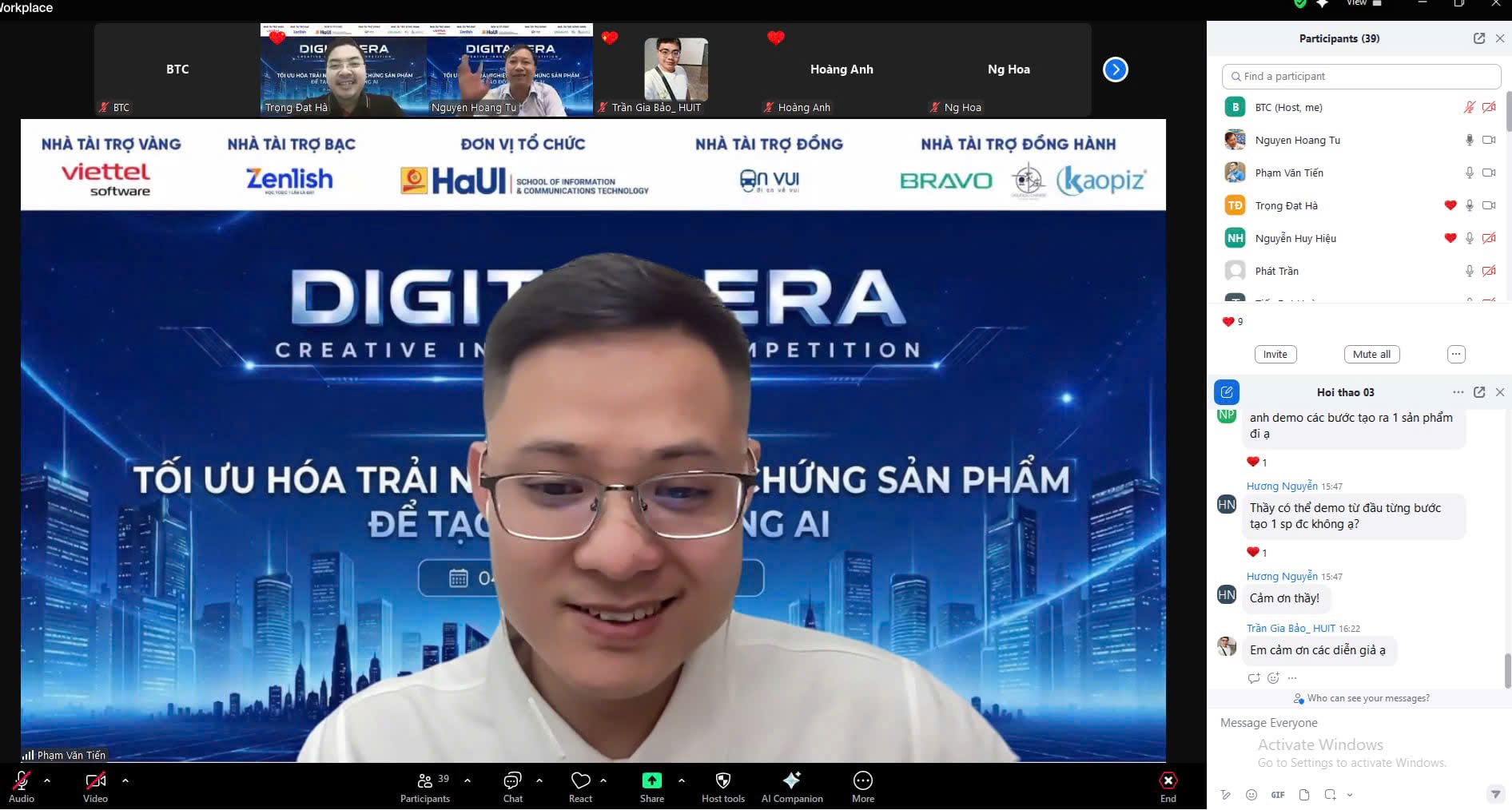Open participants panel ellipsis more button
The height and width of the screenshot is (810, 1512).
1456,354
